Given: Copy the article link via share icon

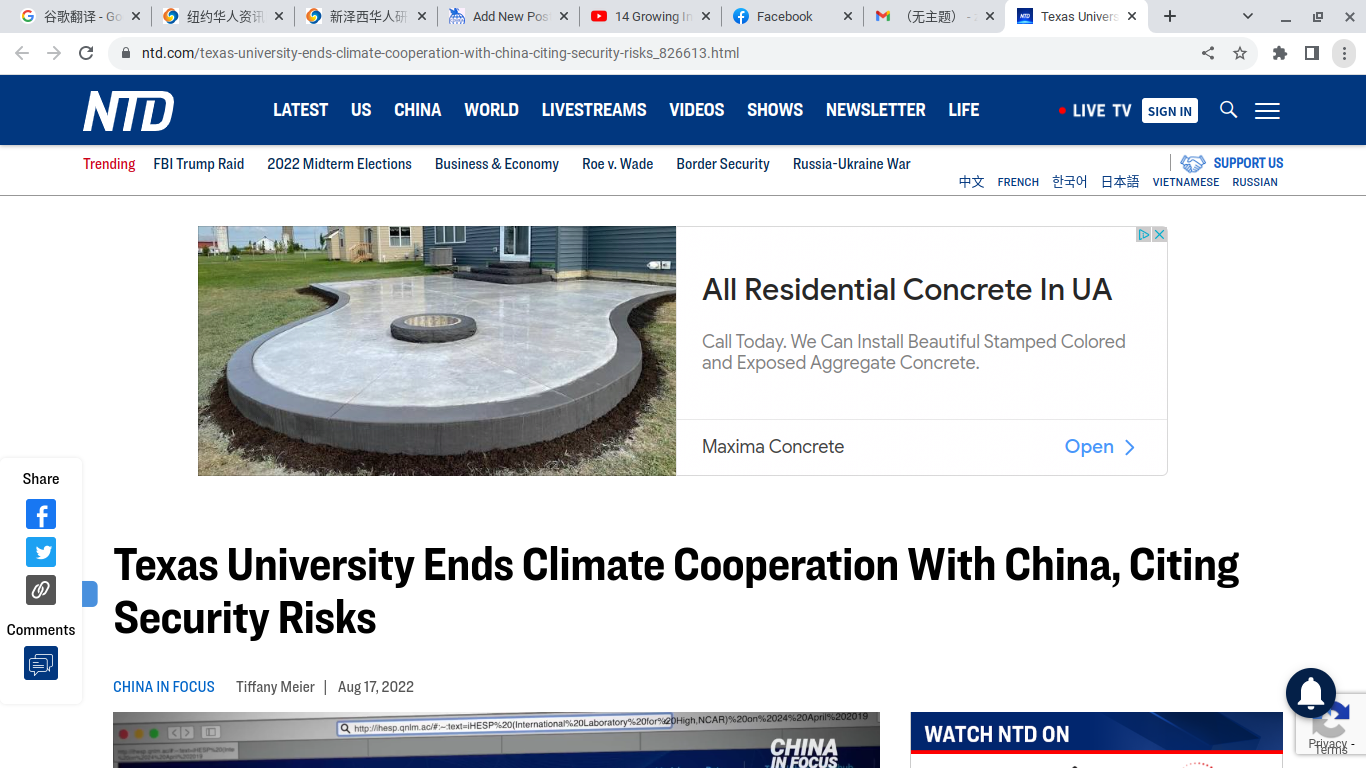Looking at the screenshot, I should click(x=40, y=589).
